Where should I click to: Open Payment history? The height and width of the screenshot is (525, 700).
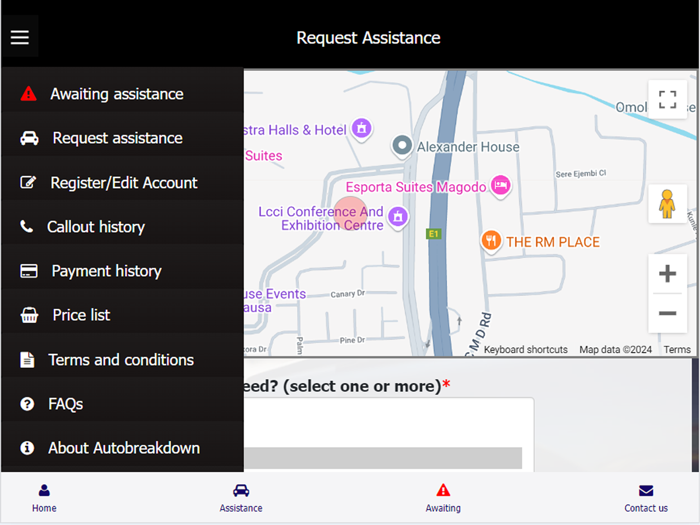pyautogui.click(x=122, y=271)
